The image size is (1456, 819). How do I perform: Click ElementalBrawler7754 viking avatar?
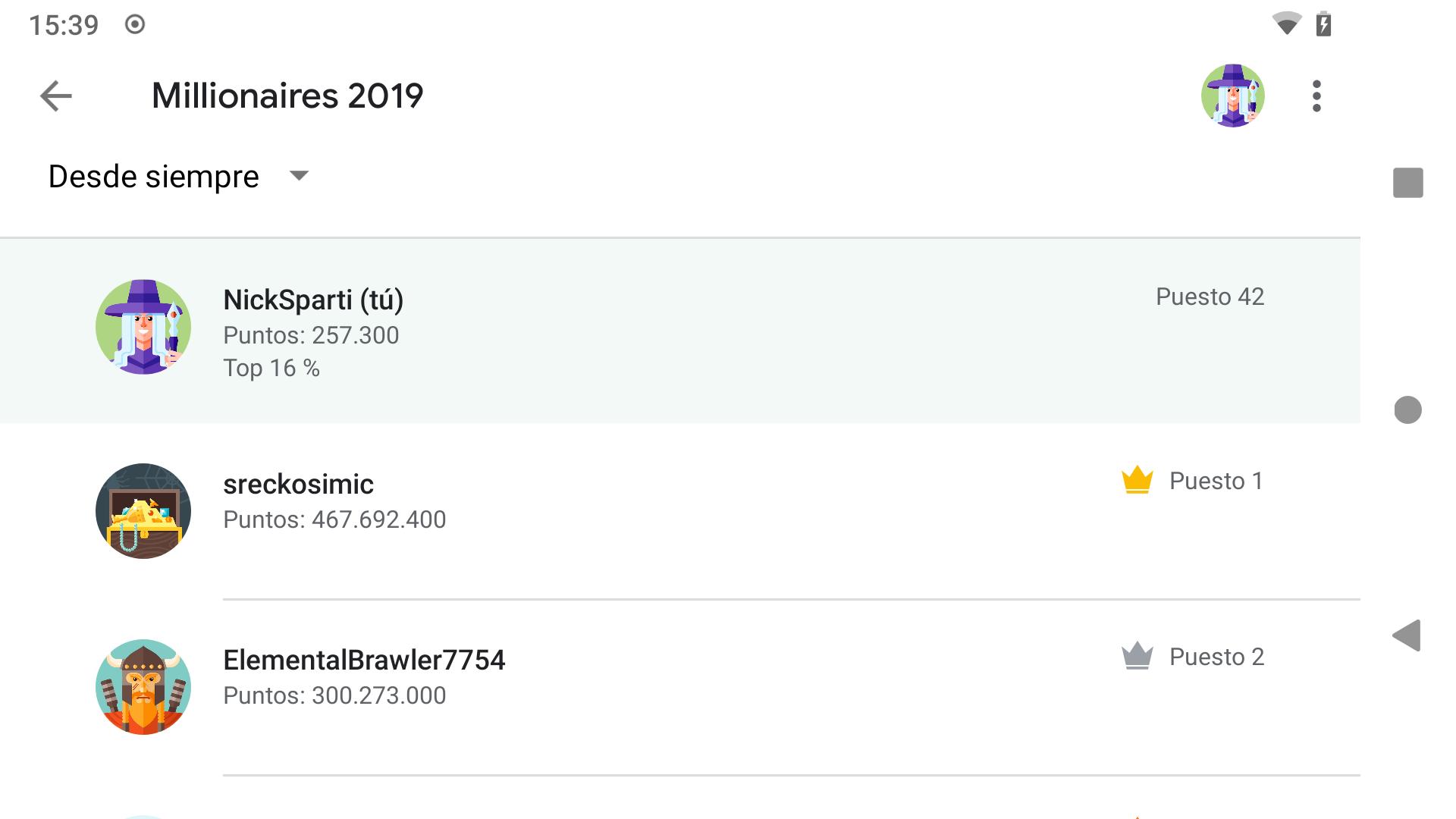click(143, 687)
